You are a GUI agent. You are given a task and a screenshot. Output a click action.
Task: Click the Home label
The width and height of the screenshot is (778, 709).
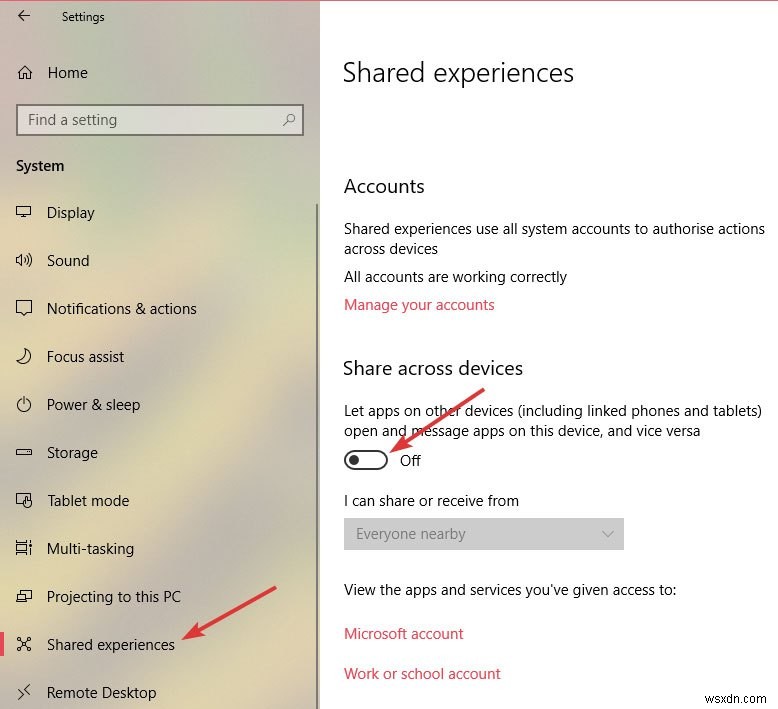pos(67,73)
